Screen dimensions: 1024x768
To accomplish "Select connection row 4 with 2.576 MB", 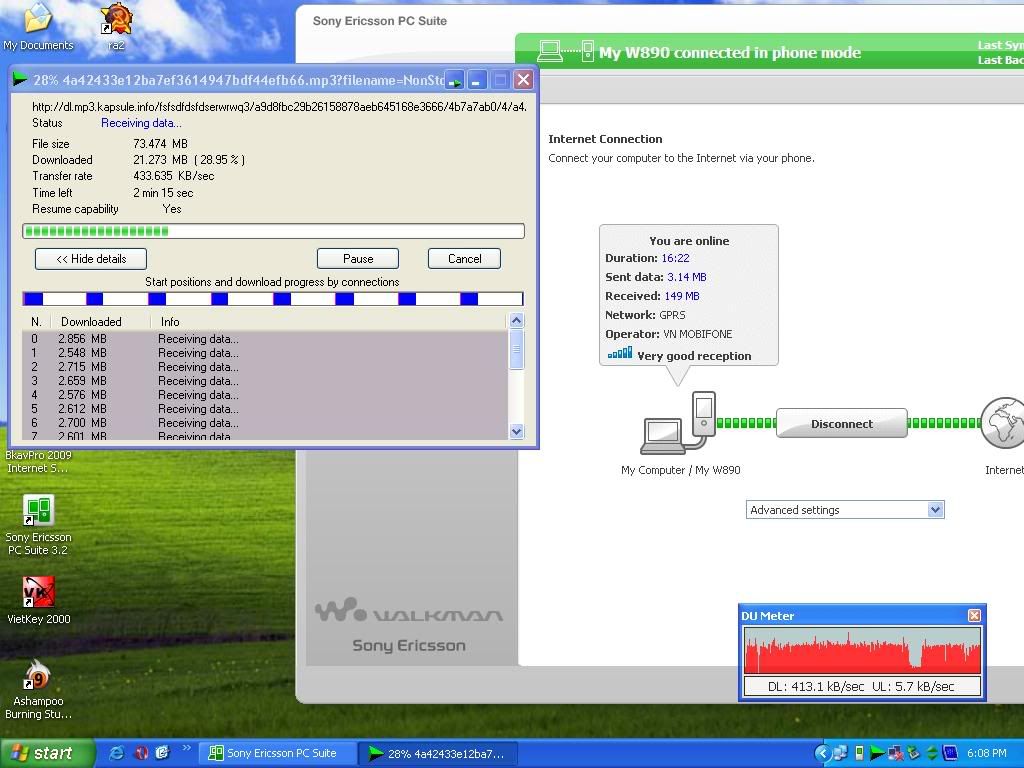I will (264, 394).
